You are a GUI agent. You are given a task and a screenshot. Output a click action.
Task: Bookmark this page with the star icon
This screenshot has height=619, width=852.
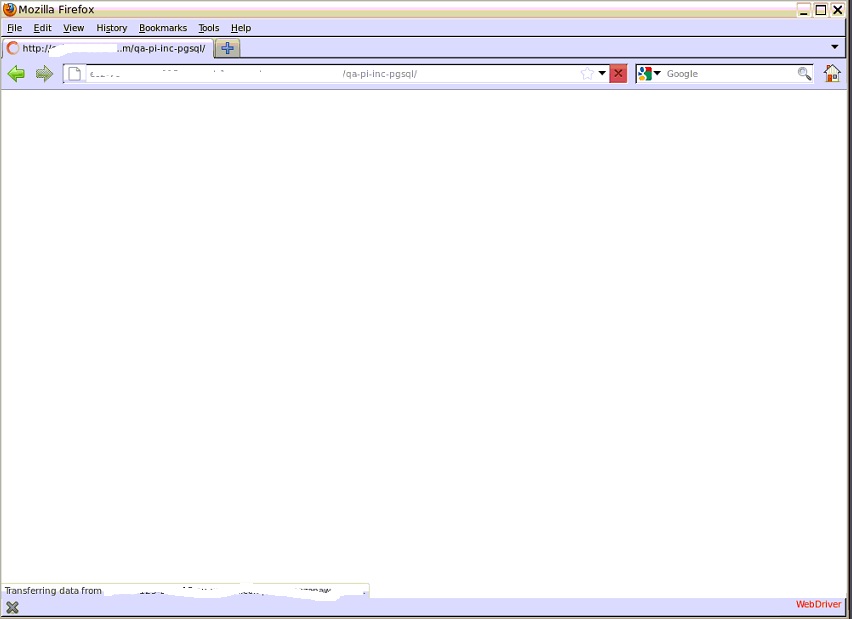click(x=587, y=74)
